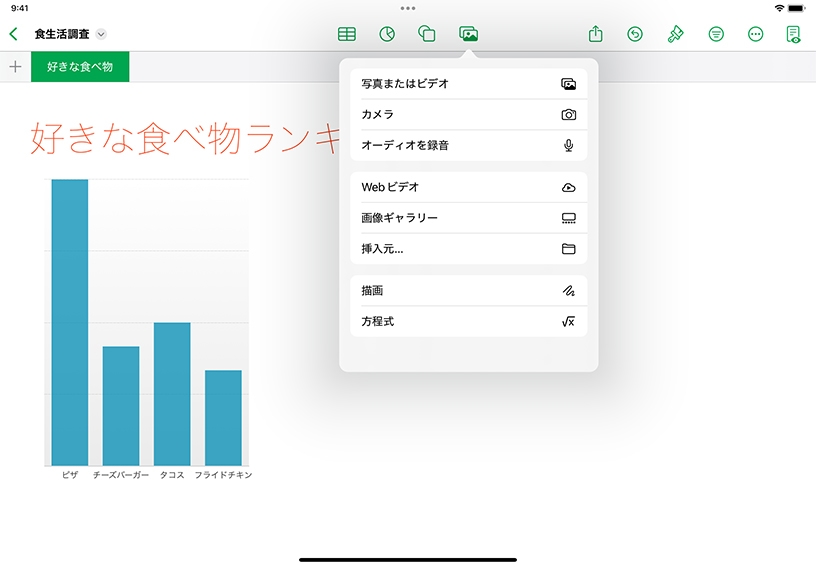
Task: Select オーディオを録音 menu option
Action: (x=468, y=146)
